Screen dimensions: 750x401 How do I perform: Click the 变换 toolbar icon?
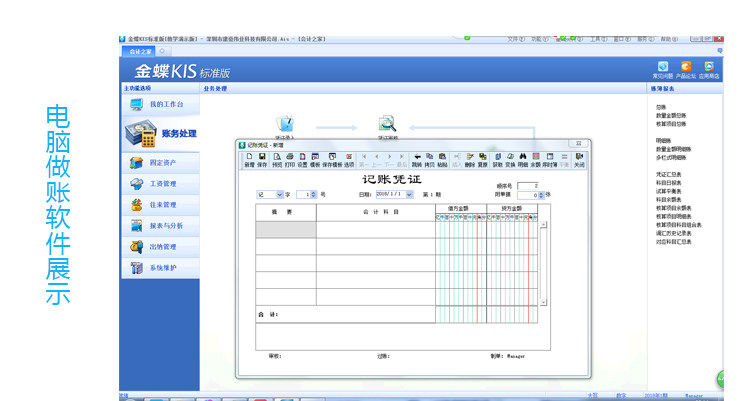pyautogui.click(x=510, y=160)
